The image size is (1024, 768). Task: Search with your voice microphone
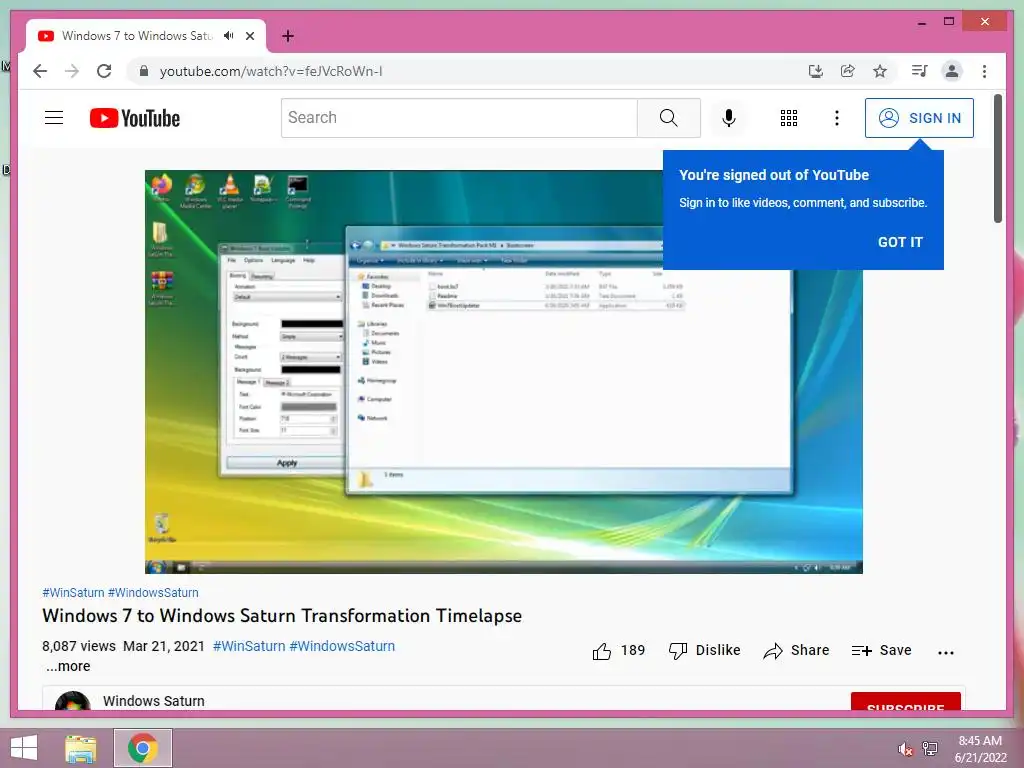point(729,118)
